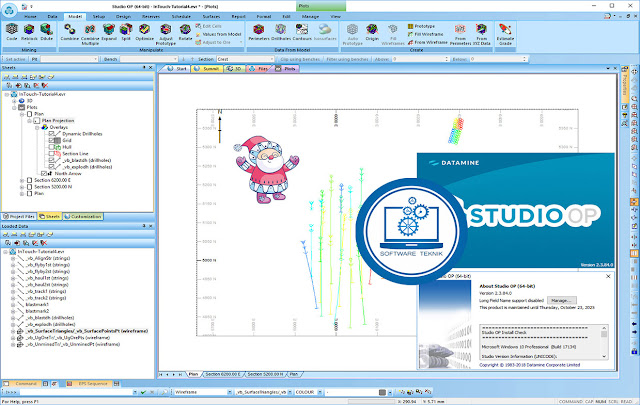Run the Optimize model tool
Image resolution: width=640 pixels, height=405 pixels.
click(144, 32)
